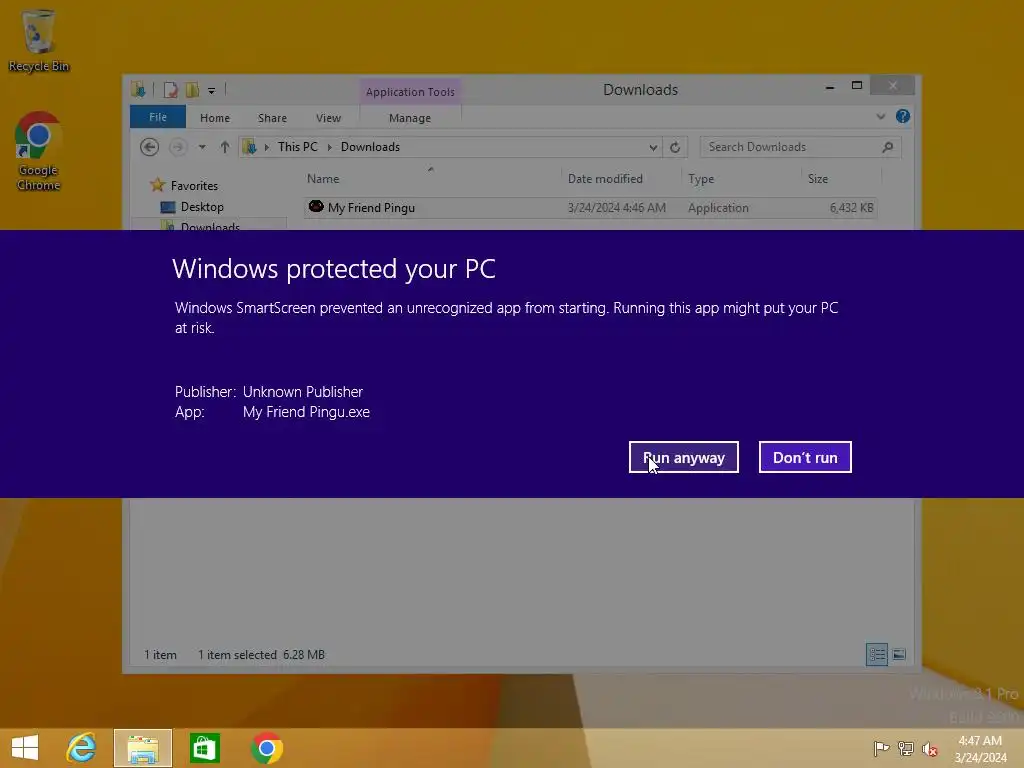Viewport: 1024px width, 768px height.
Task: Switch to large icons view
Action: (899, 654)
